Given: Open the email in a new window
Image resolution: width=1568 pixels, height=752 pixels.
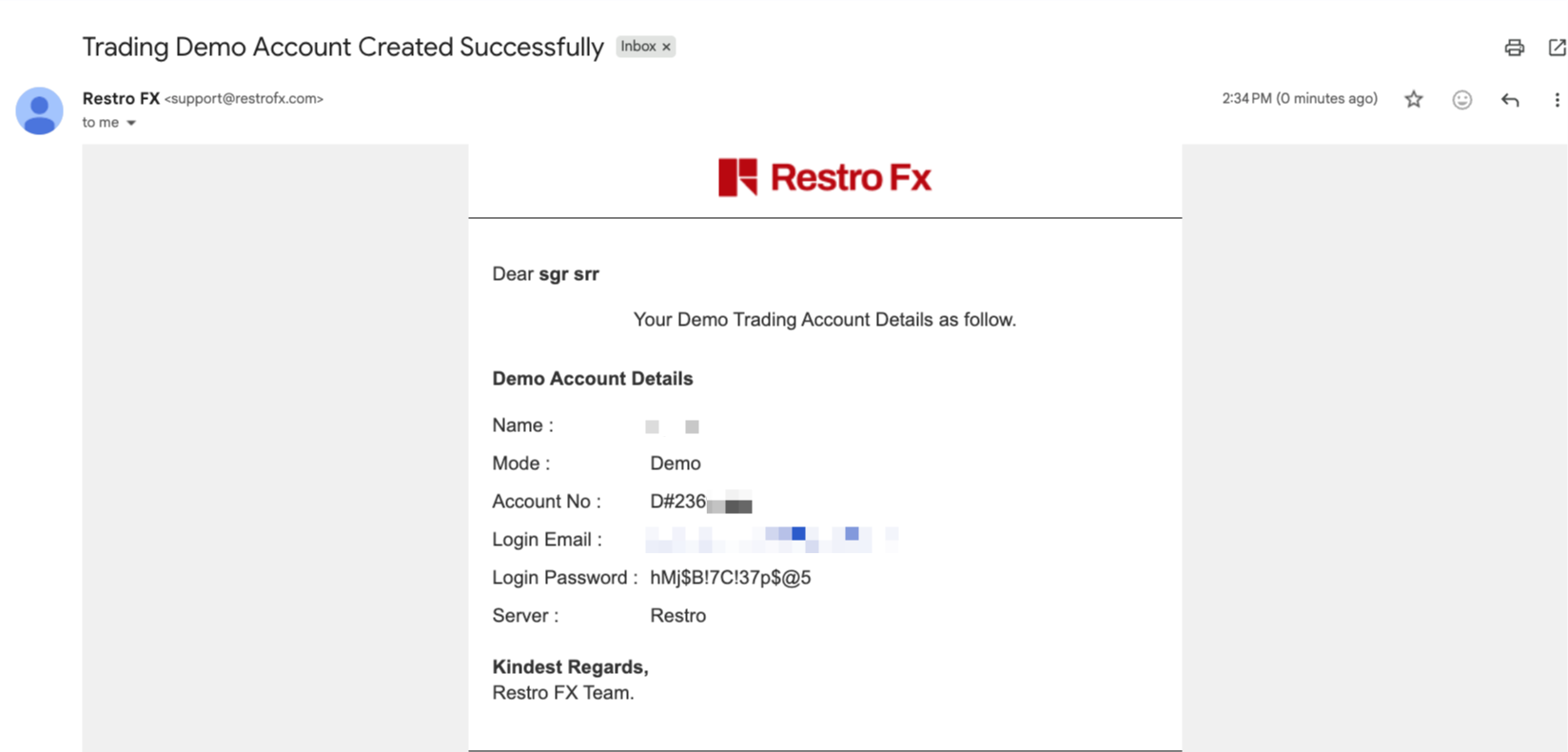Looking at the screenshot, I should tap(1557, 48).
